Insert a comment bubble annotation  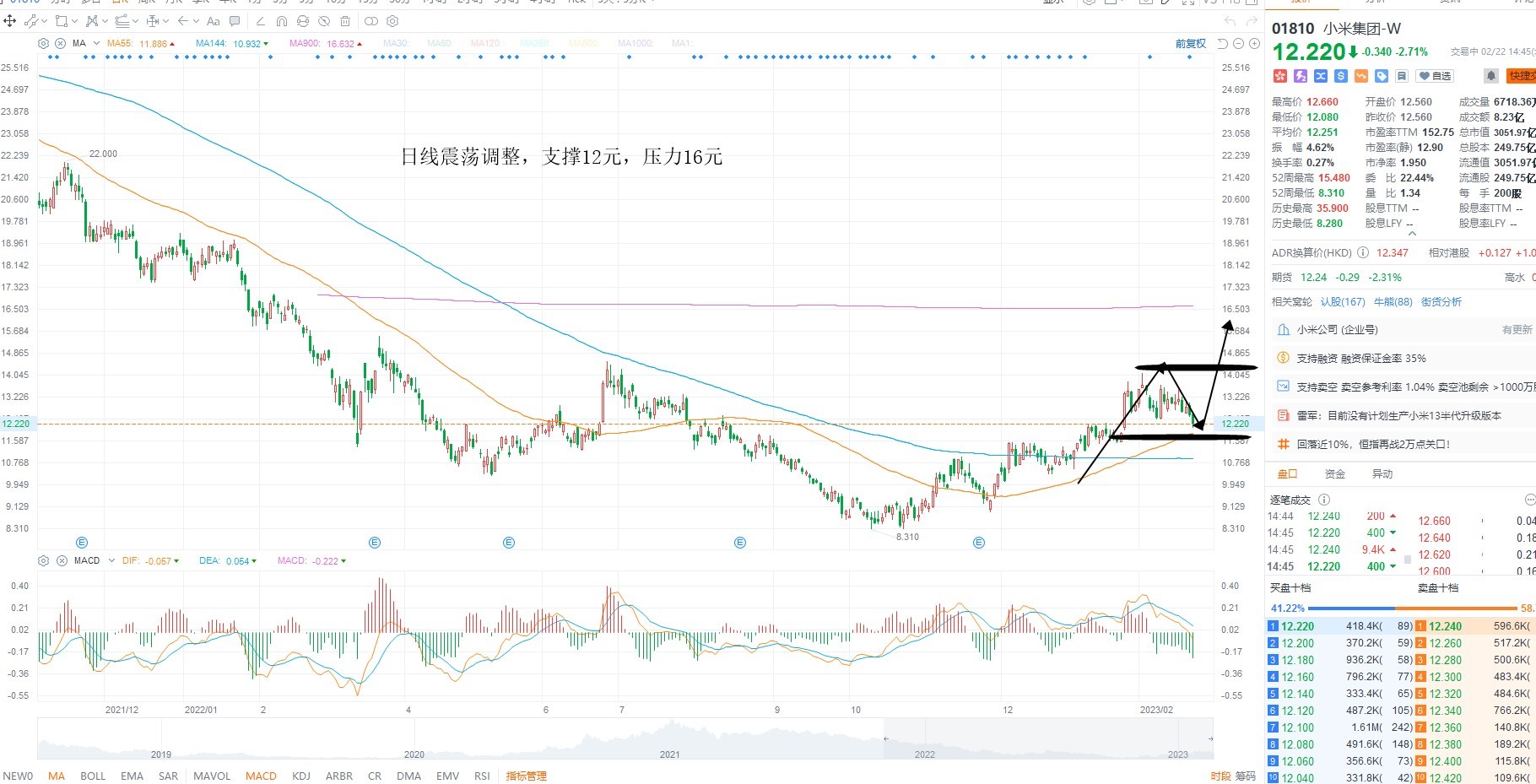pyautogui.click(x=234, y=21)
